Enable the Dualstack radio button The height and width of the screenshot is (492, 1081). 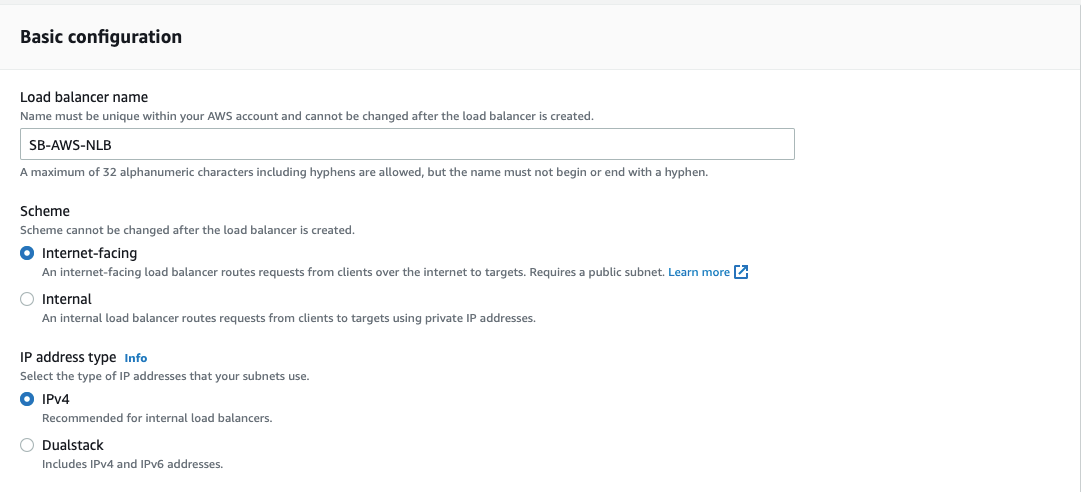[27, 445]
